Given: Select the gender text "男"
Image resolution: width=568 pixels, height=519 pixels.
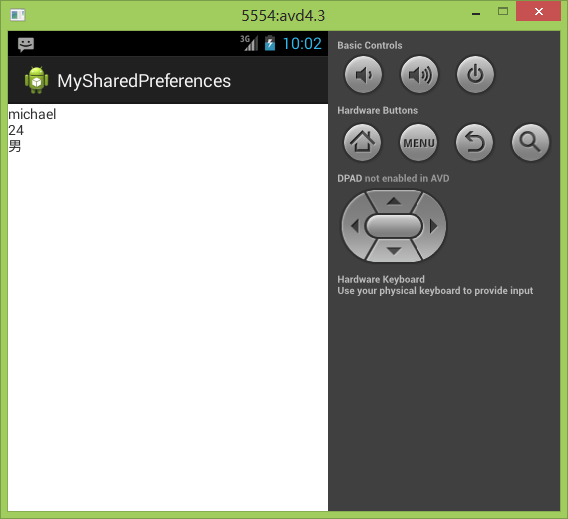Looking at the screenshot, I should point(15,146).
